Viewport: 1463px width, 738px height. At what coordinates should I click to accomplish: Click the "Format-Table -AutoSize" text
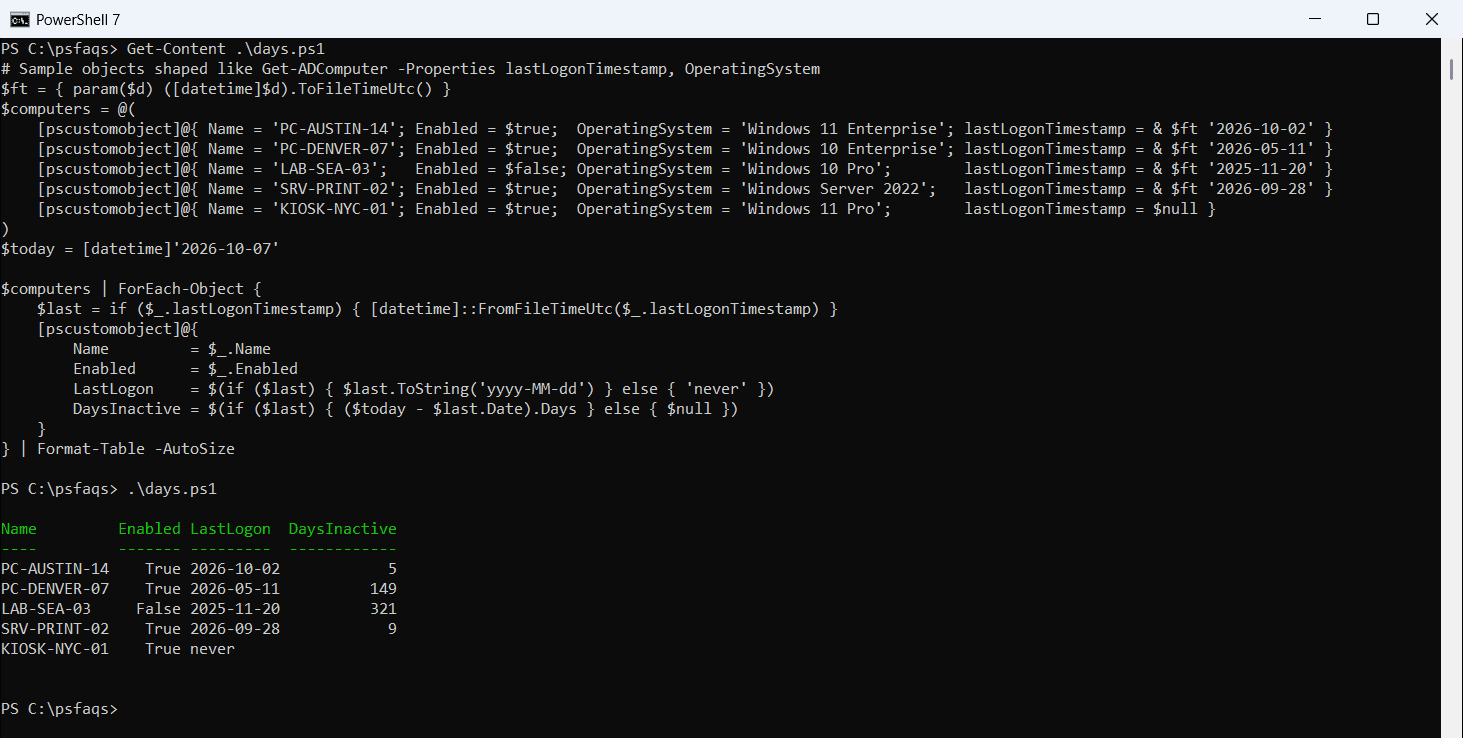(x=136, y=449)
